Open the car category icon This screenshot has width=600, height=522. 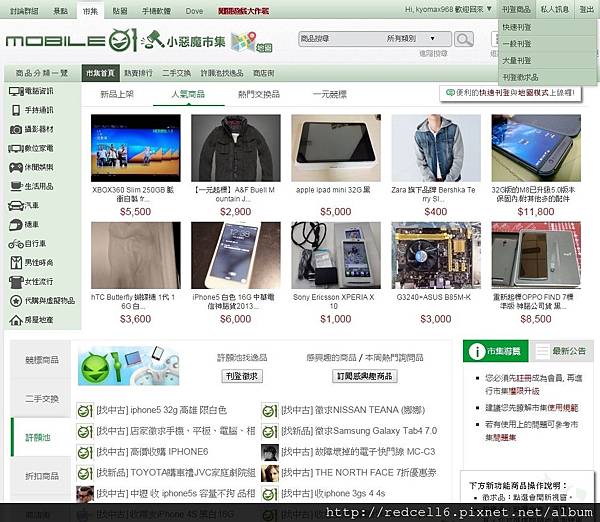16,206
